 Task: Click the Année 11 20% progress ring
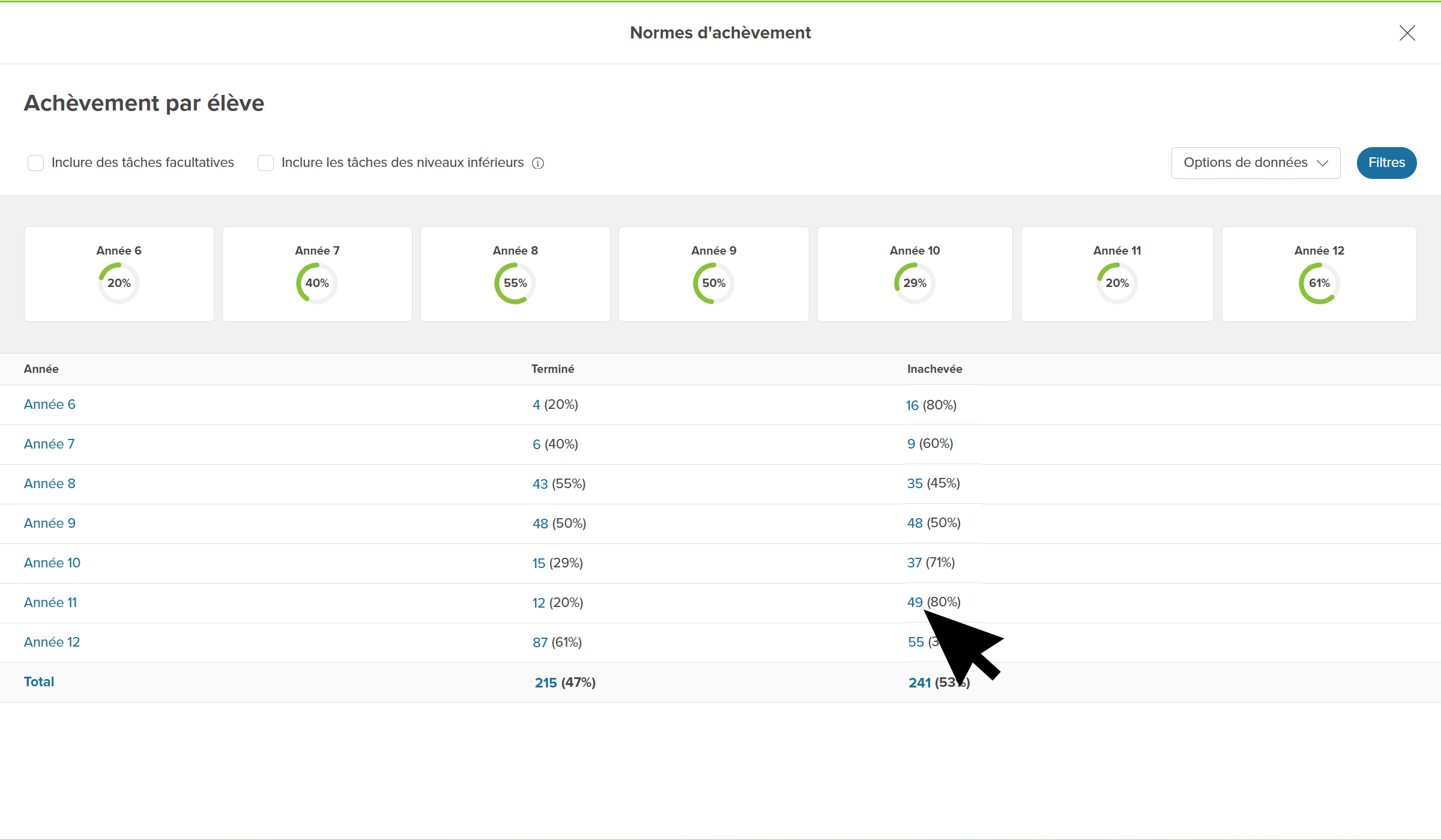[1117, 283]
